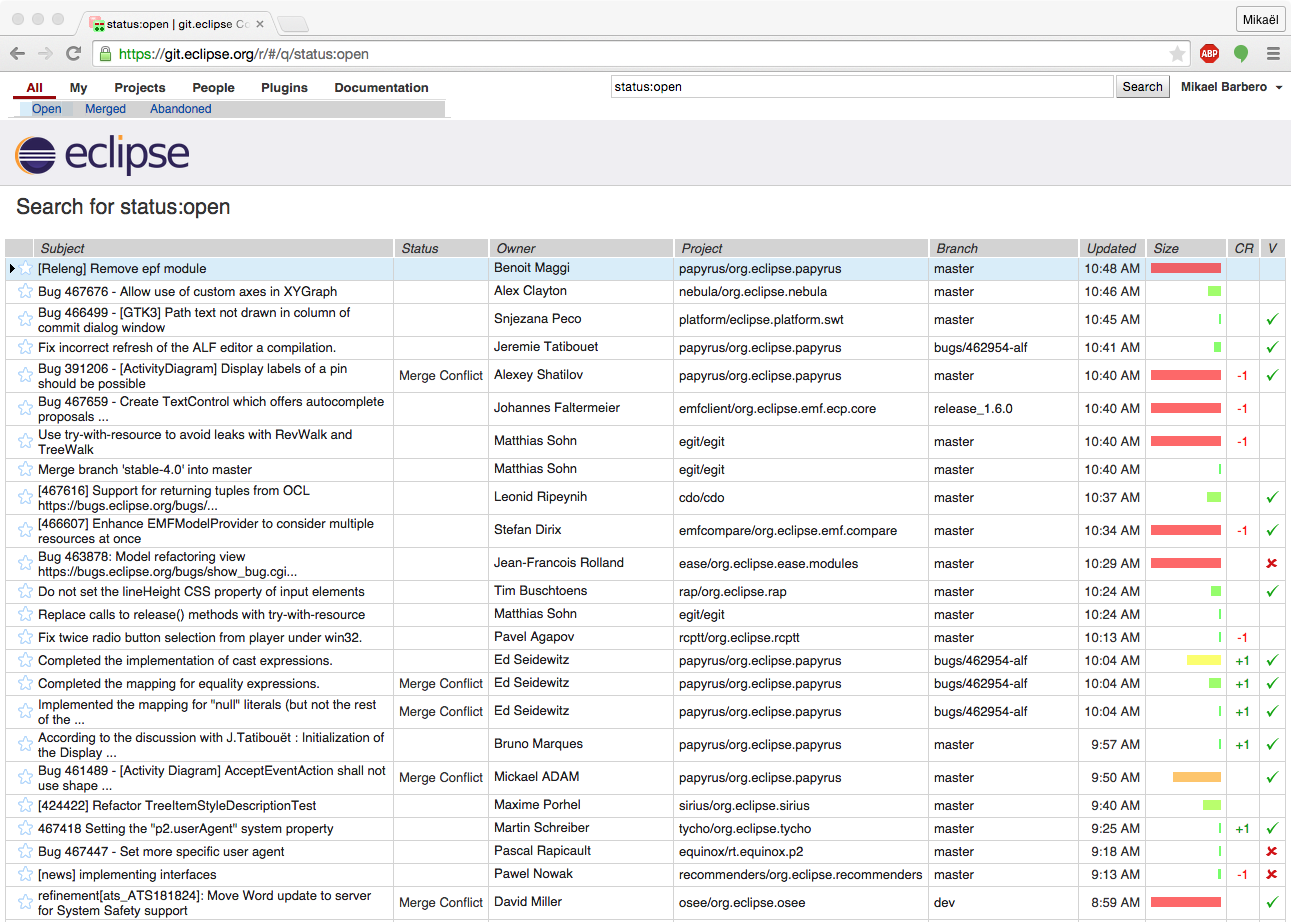Open project sirius/org.eclipse.sirius
1291x922 pixels.
pyautogui.click(x=744, y=805)
